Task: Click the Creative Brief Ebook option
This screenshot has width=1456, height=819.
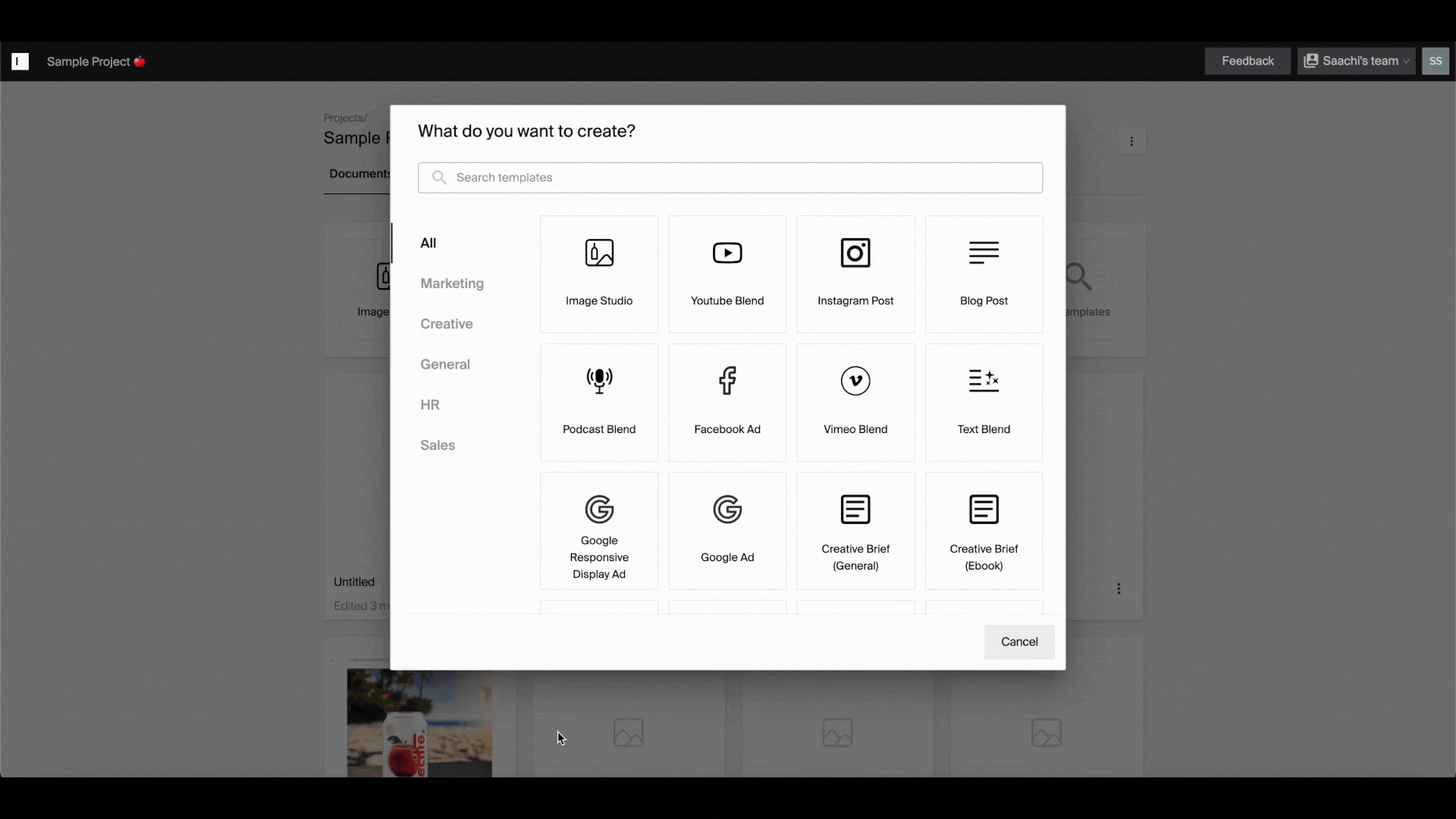Action: pyautogui.click(x=983, y=531)
